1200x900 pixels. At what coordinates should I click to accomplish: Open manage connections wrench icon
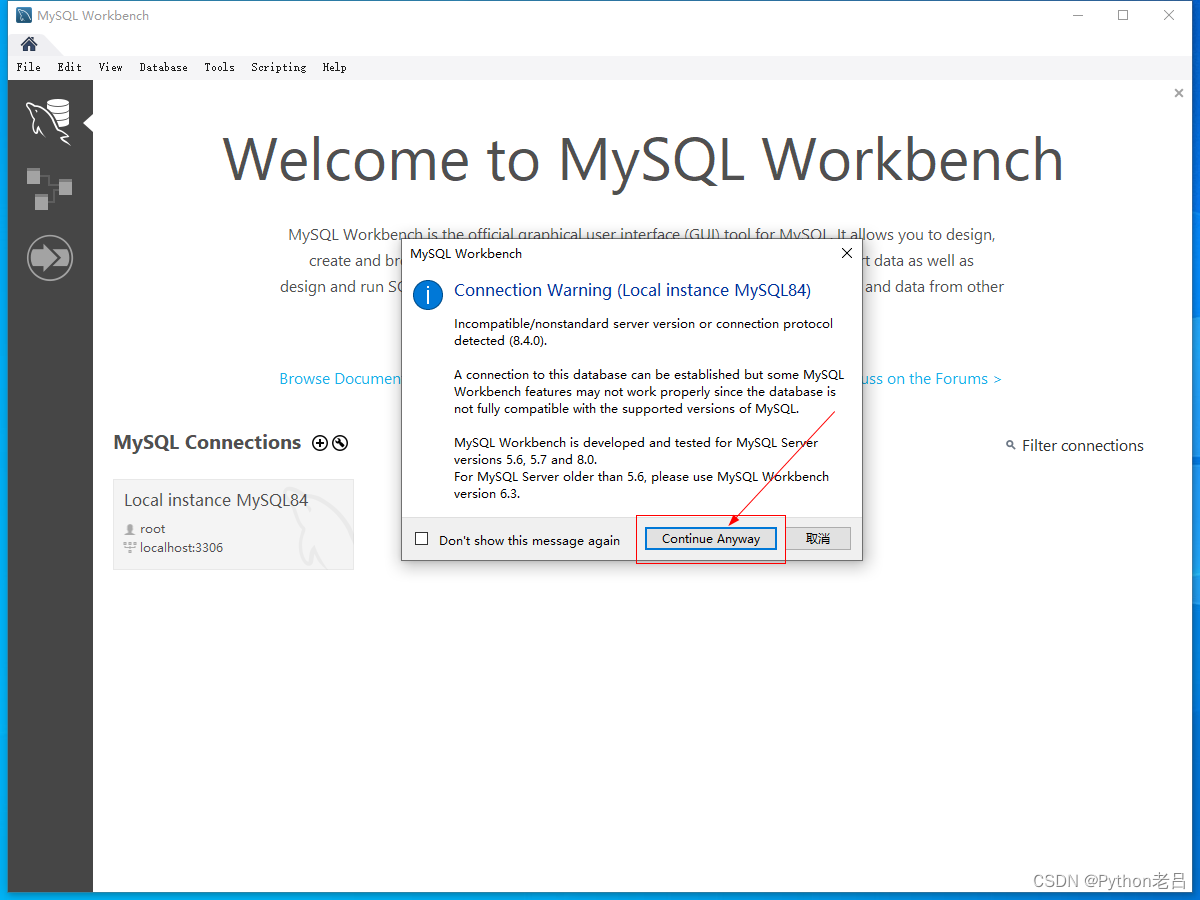[x=340, y=443]
